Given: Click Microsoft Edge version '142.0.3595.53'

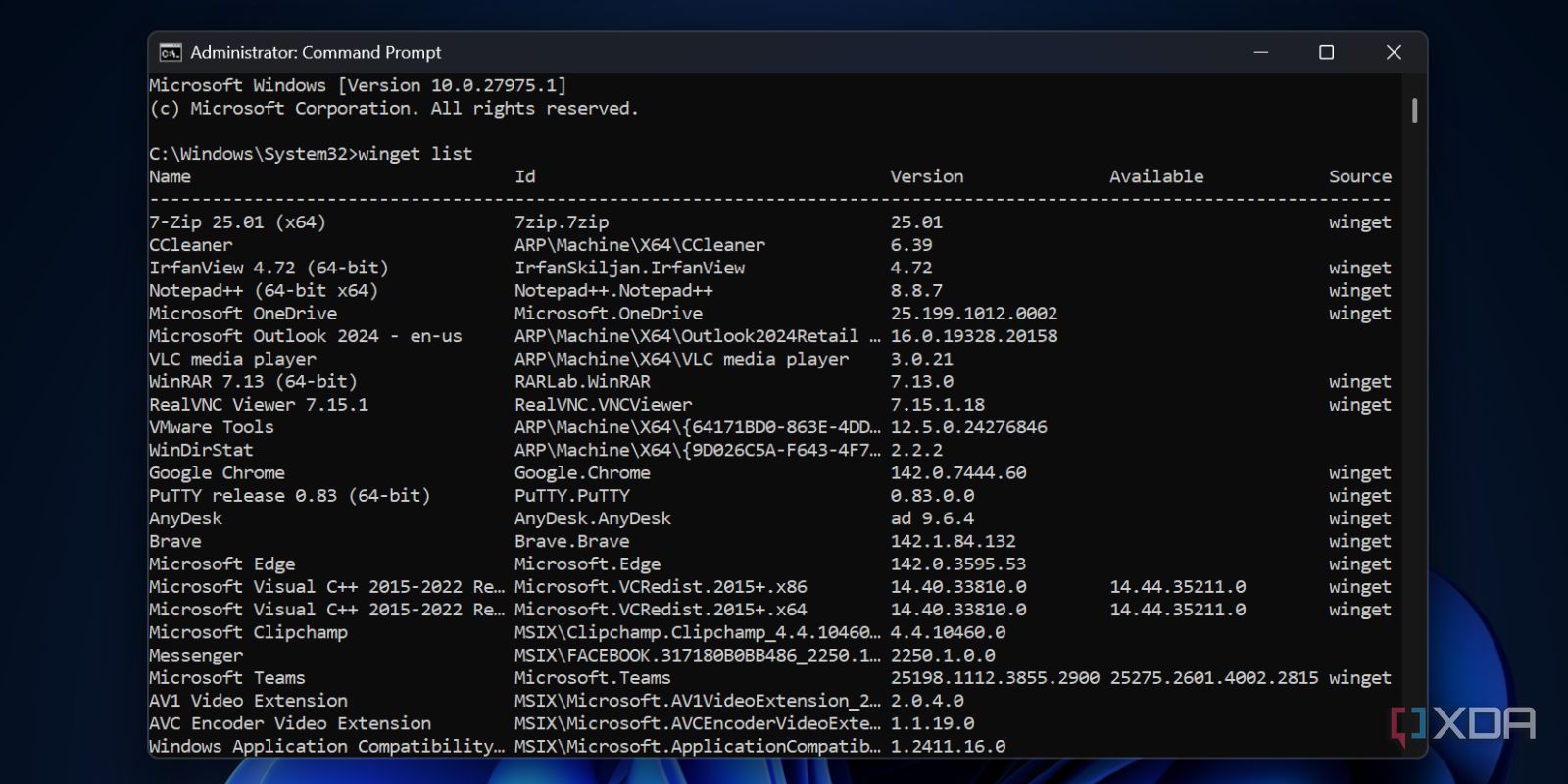Looking at the screenshot, I should click(958, 563).
